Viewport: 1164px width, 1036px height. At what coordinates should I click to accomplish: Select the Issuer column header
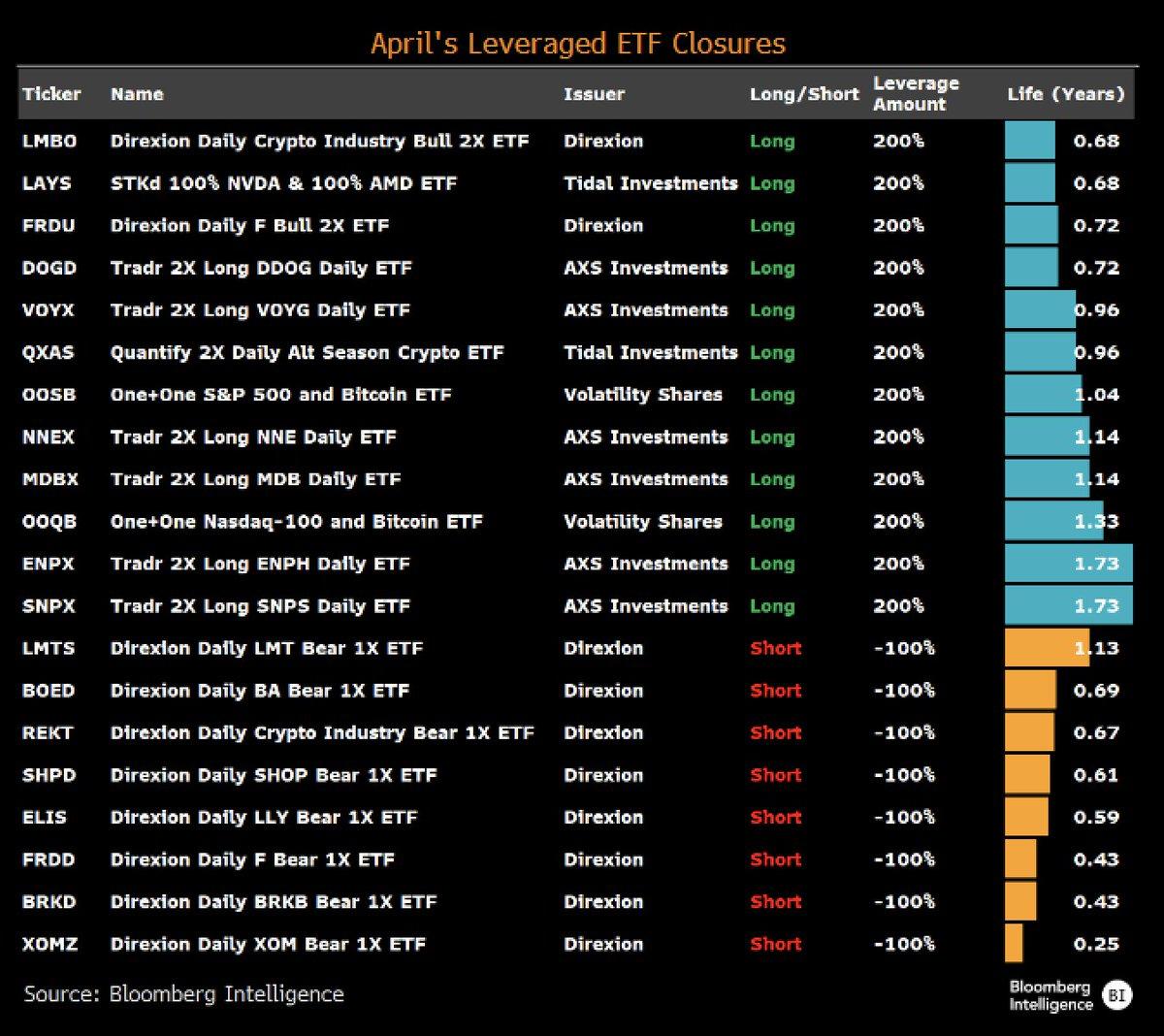[594, 94]
